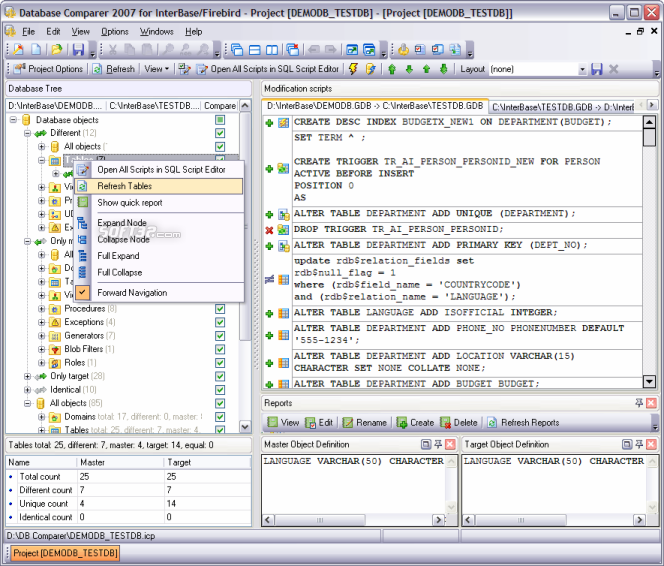664x566 pixels.
Task: Click the yellow lightning execute icon
Action: click(x=353, y=69)
